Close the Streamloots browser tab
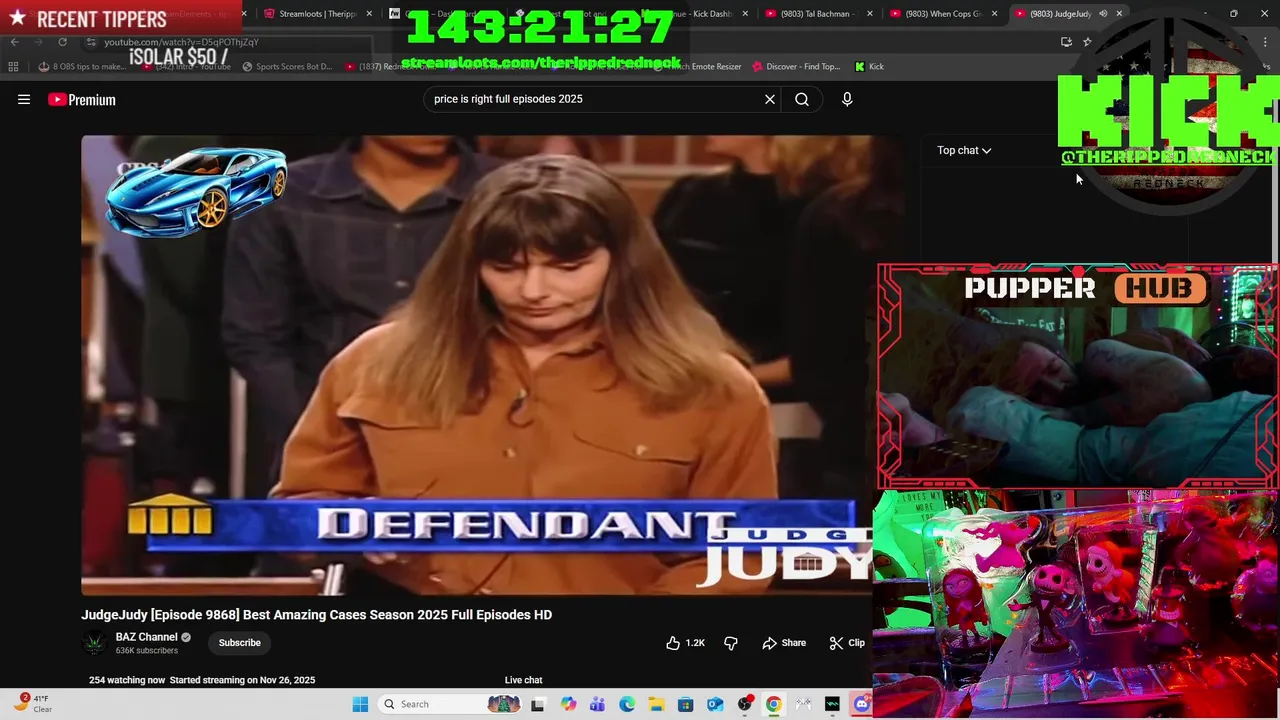This screenshot has width=1280, height=720. (x=369, y=14)
